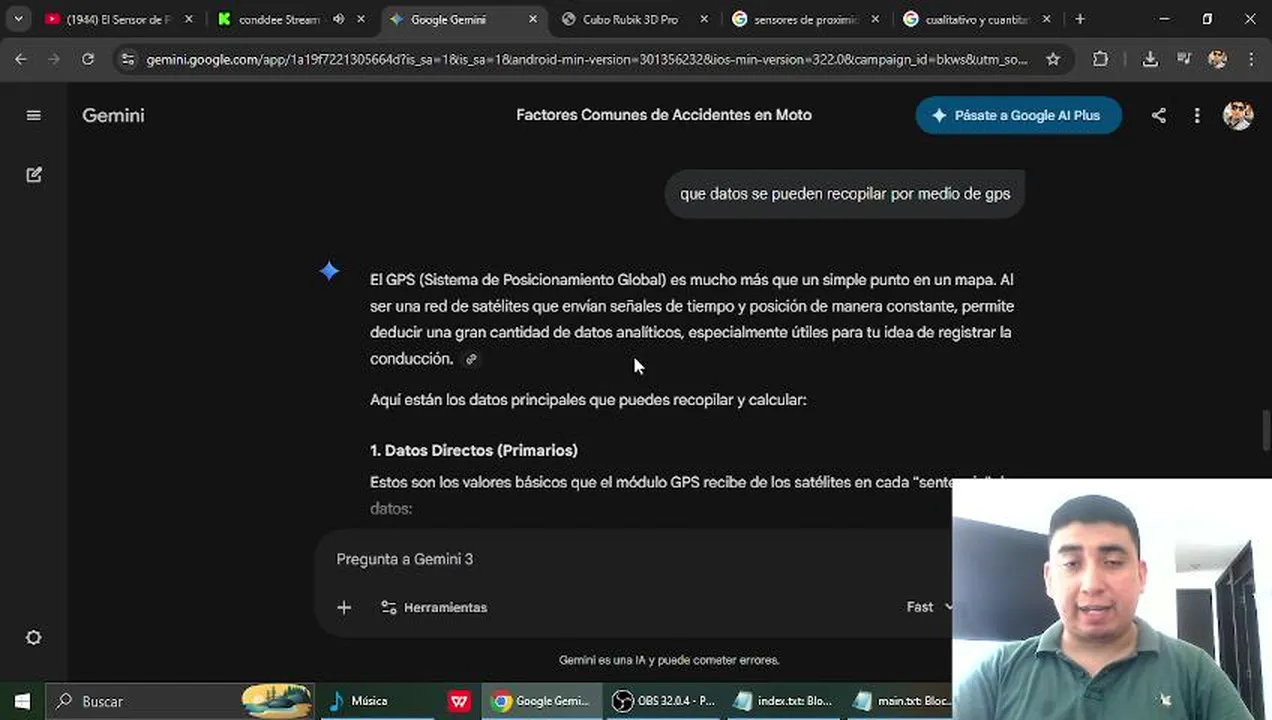
Task: View site information icon beside URL
Action: (127, 60)
